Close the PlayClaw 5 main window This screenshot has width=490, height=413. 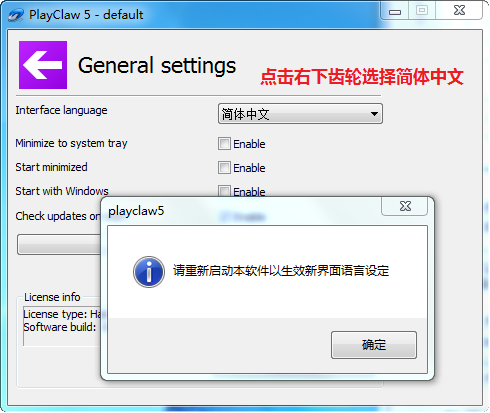click(459, 11)
